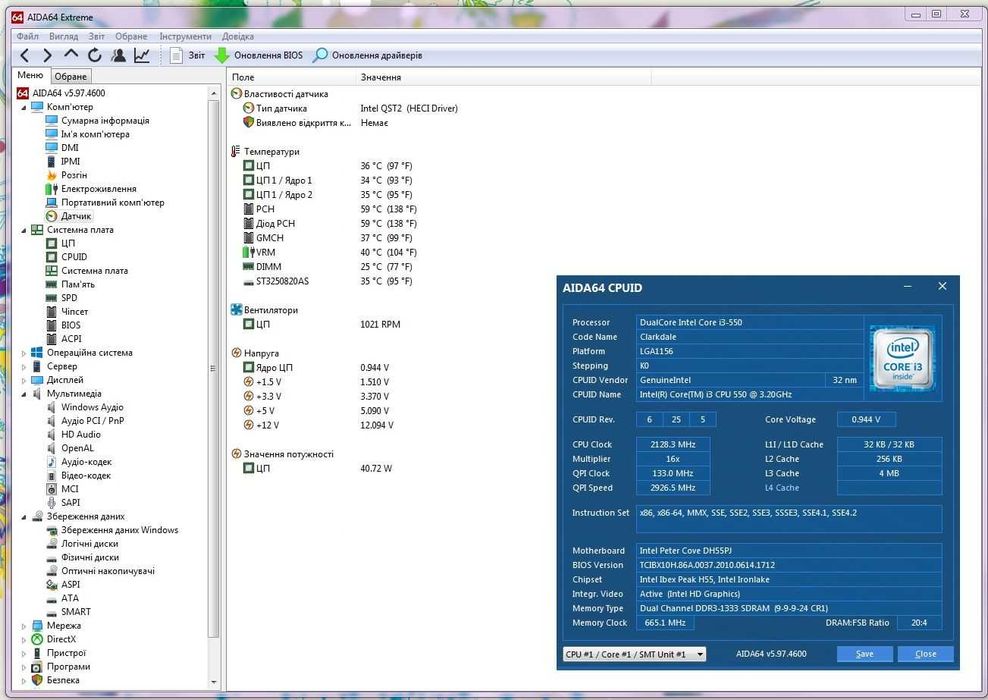The width and height of the screenshot is (988, 700).
Task: Open Пам'ять memory tree item
Action: coord(71,284)
